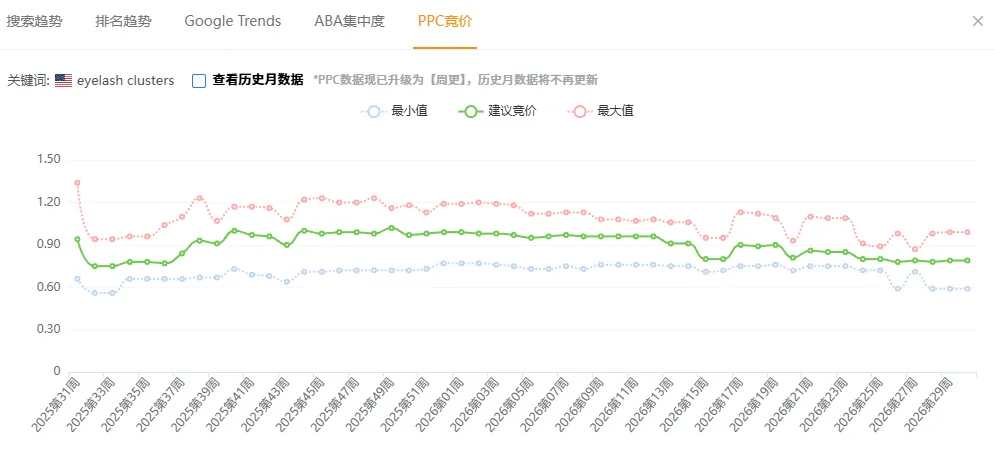Viewport: 994px width, 459px height.
Task: Toggle the 最大值 legend series
Action: (x=600, y=111)
